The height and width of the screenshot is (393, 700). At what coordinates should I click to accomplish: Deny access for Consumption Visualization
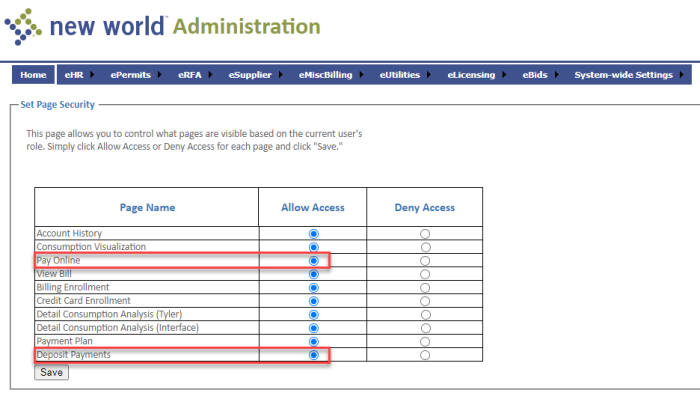(425, 247)
